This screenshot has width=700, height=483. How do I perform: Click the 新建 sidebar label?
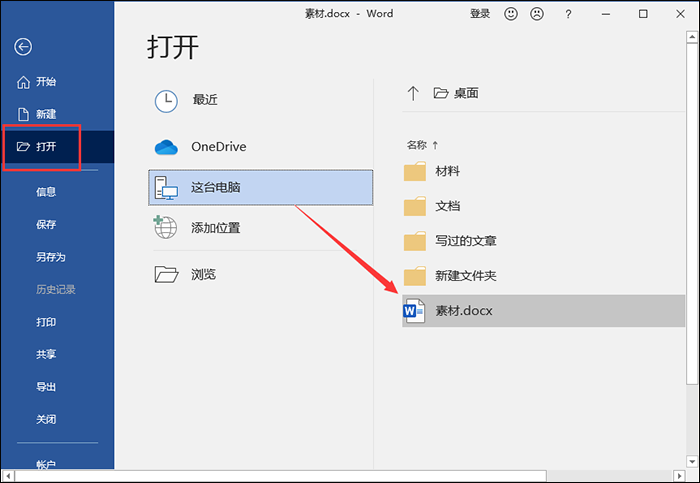pyautogui.click(x=46, y=114)
